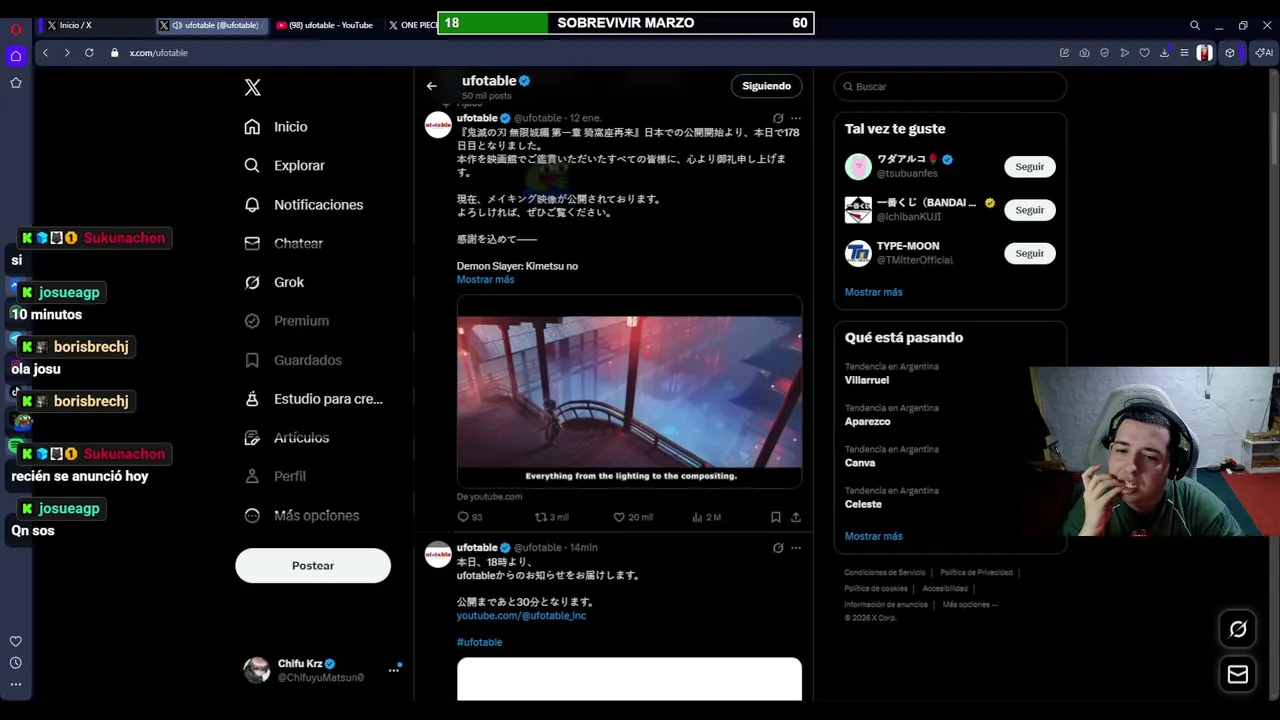The width and height of the screenshot is (1280, 720).
Task: Open more menu on the 14min post
Action: [x=796, y=548]
